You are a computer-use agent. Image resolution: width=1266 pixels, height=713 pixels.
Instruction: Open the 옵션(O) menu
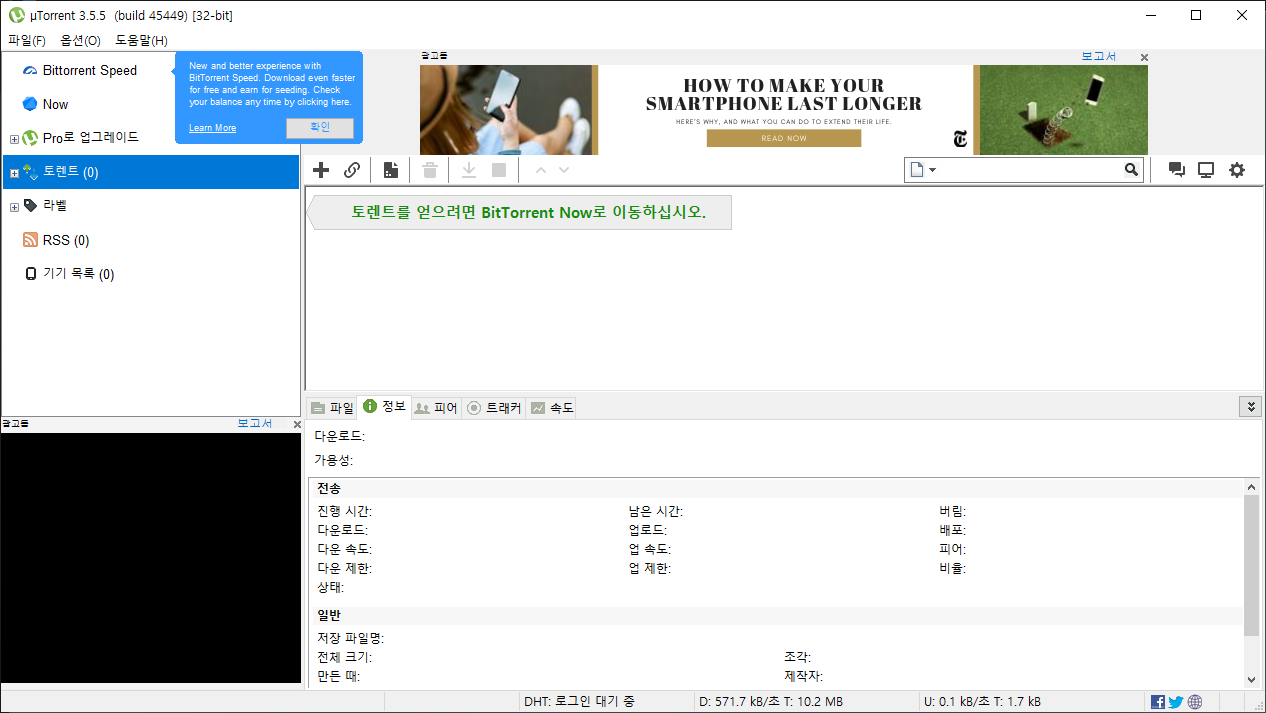(80, 40)
